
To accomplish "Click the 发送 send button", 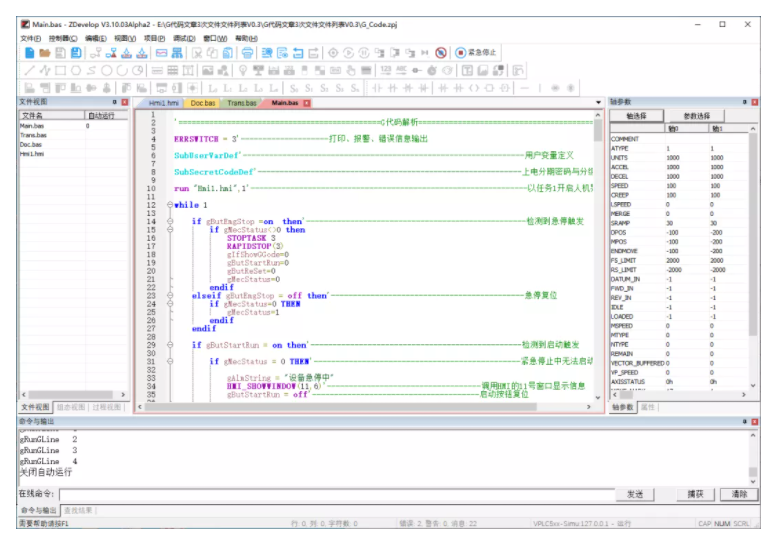I will click(x=635, y=494).
